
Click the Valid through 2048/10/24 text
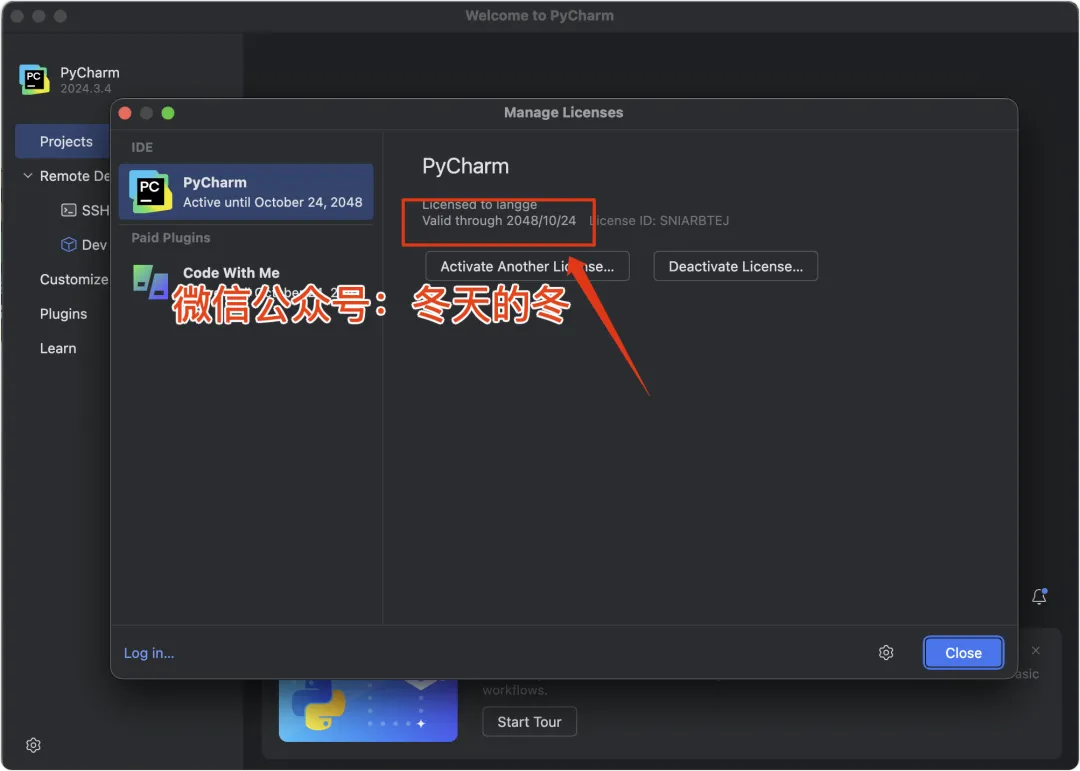tap(499, 220)
